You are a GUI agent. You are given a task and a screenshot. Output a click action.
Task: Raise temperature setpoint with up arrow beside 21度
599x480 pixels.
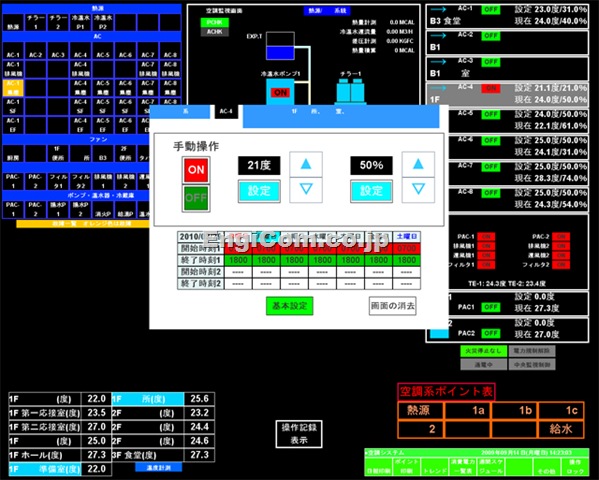click(306, 164)
